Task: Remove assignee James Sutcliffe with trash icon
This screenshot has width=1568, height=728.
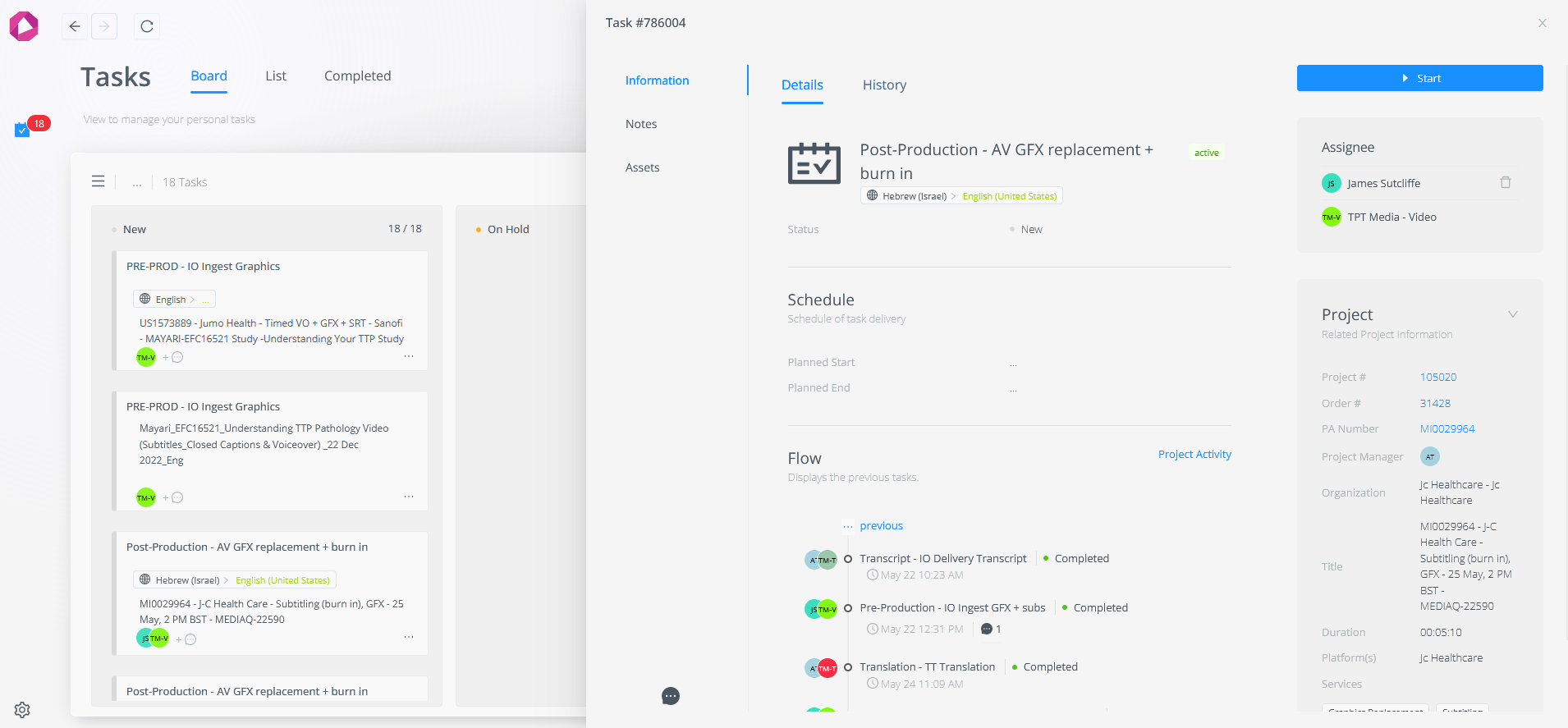Action: click(1505, 182)
